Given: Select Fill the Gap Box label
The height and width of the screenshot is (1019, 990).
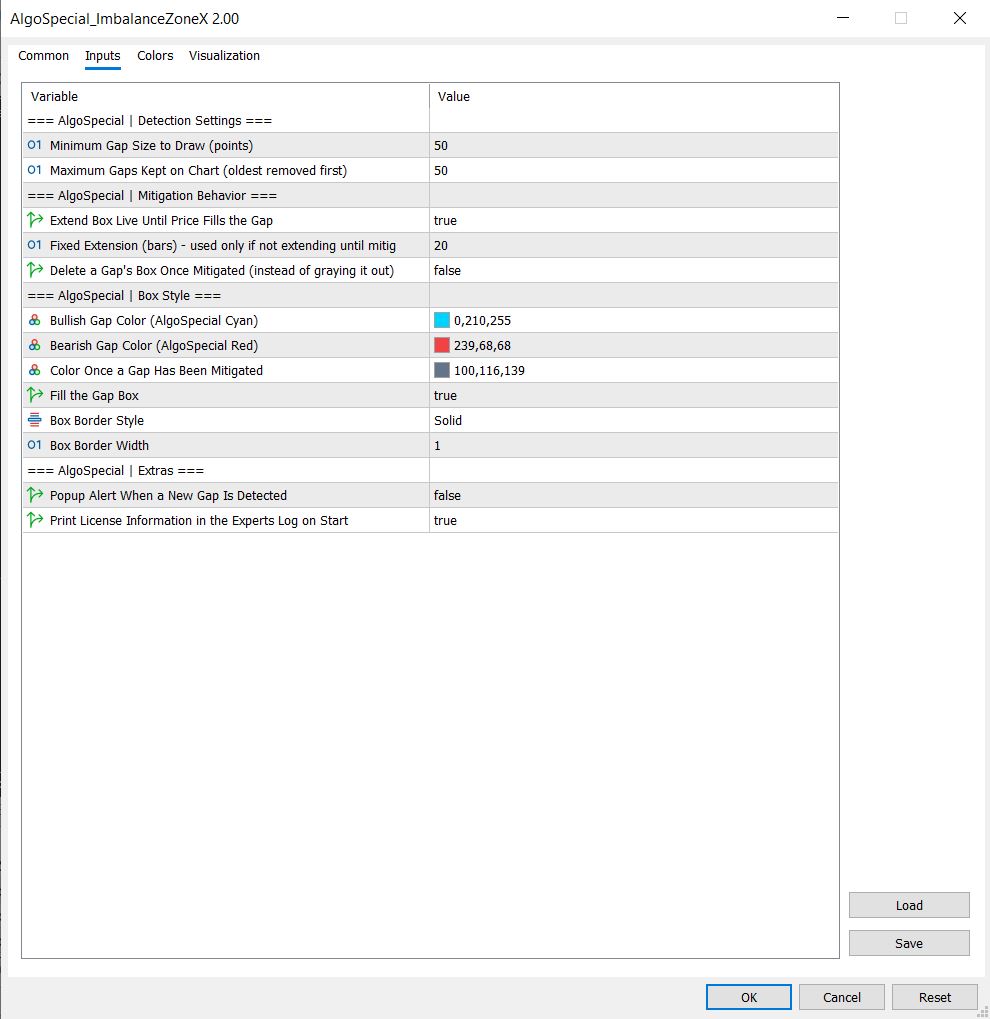Looking at the screenshot, I should tap(94, 395).
